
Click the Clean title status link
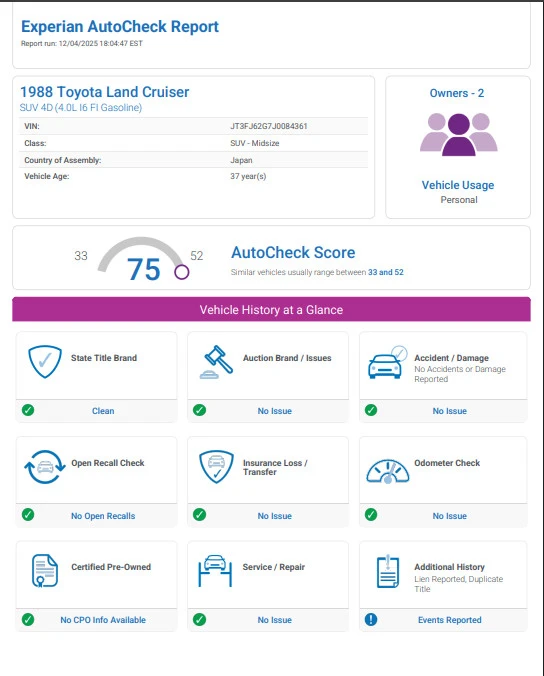103,411
